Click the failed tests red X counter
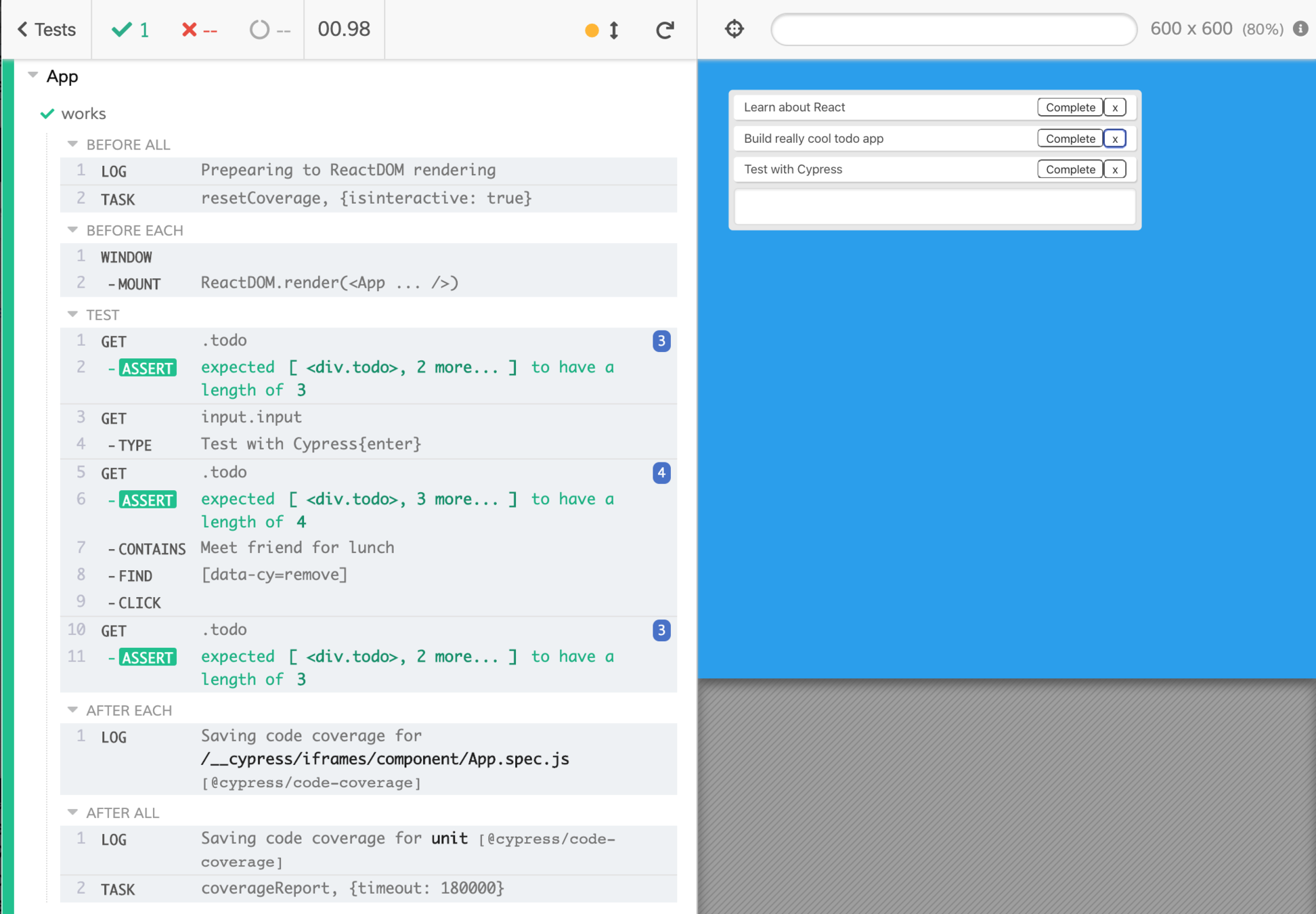This screenshot has width=1316, height=914. point(199,30)
